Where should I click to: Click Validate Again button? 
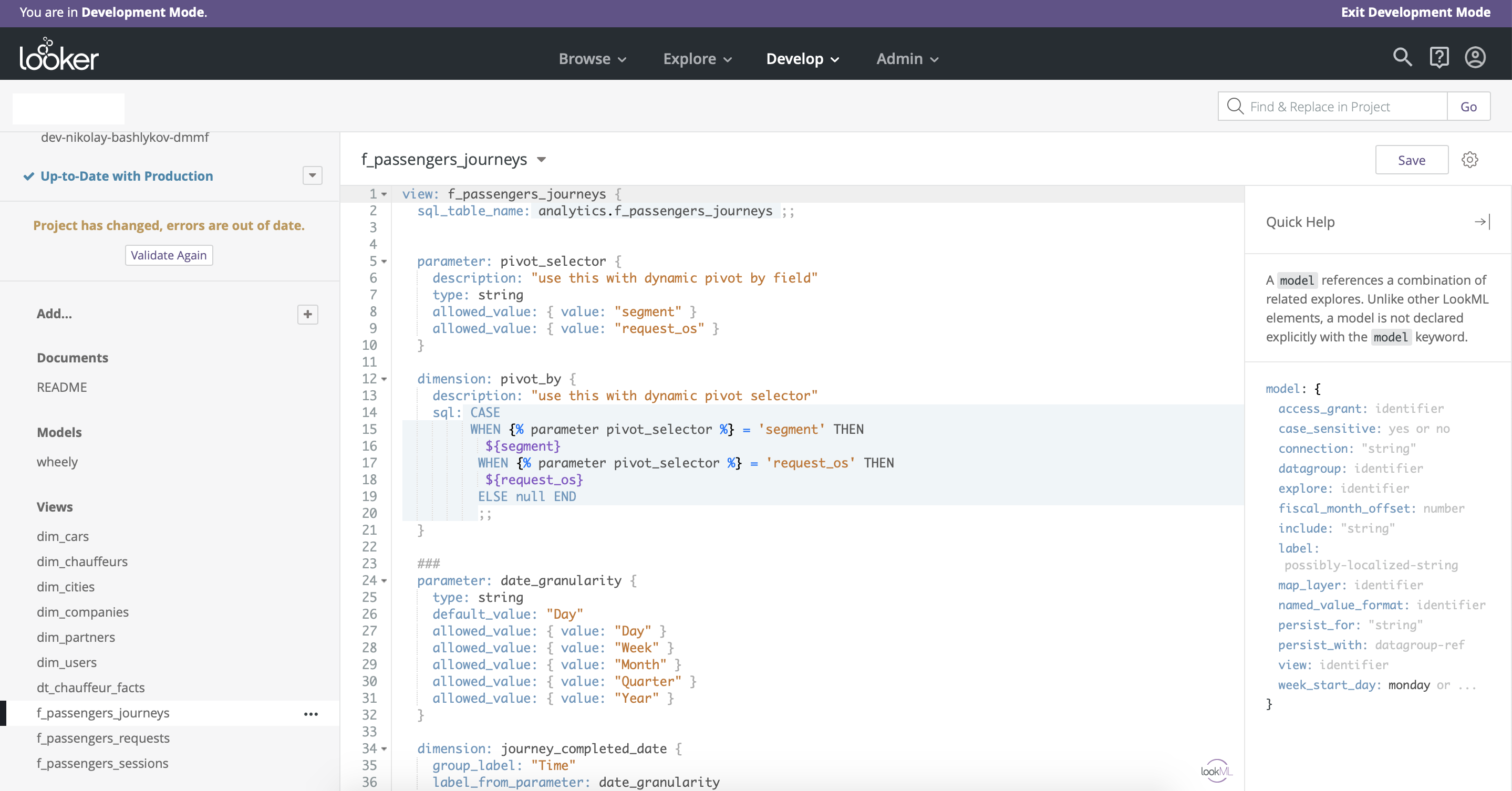(x=169, y=255)
